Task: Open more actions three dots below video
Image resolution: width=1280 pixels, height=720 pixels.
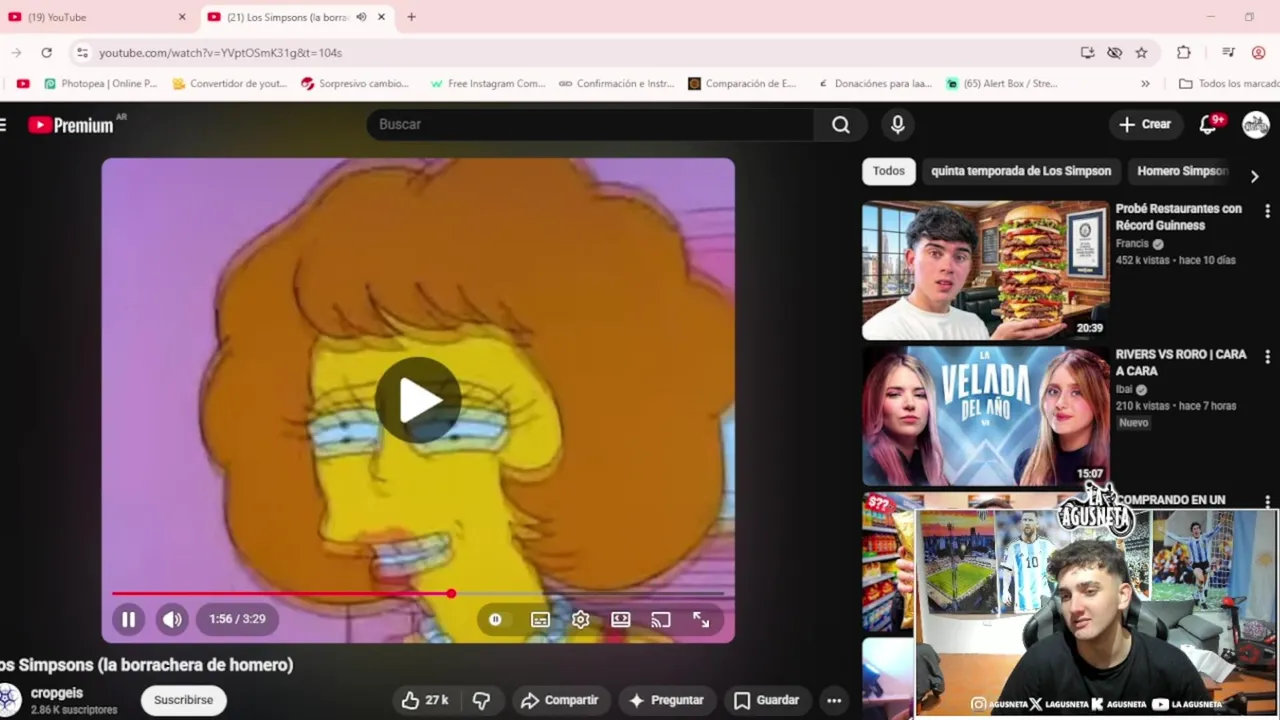Action: (834, 700)
